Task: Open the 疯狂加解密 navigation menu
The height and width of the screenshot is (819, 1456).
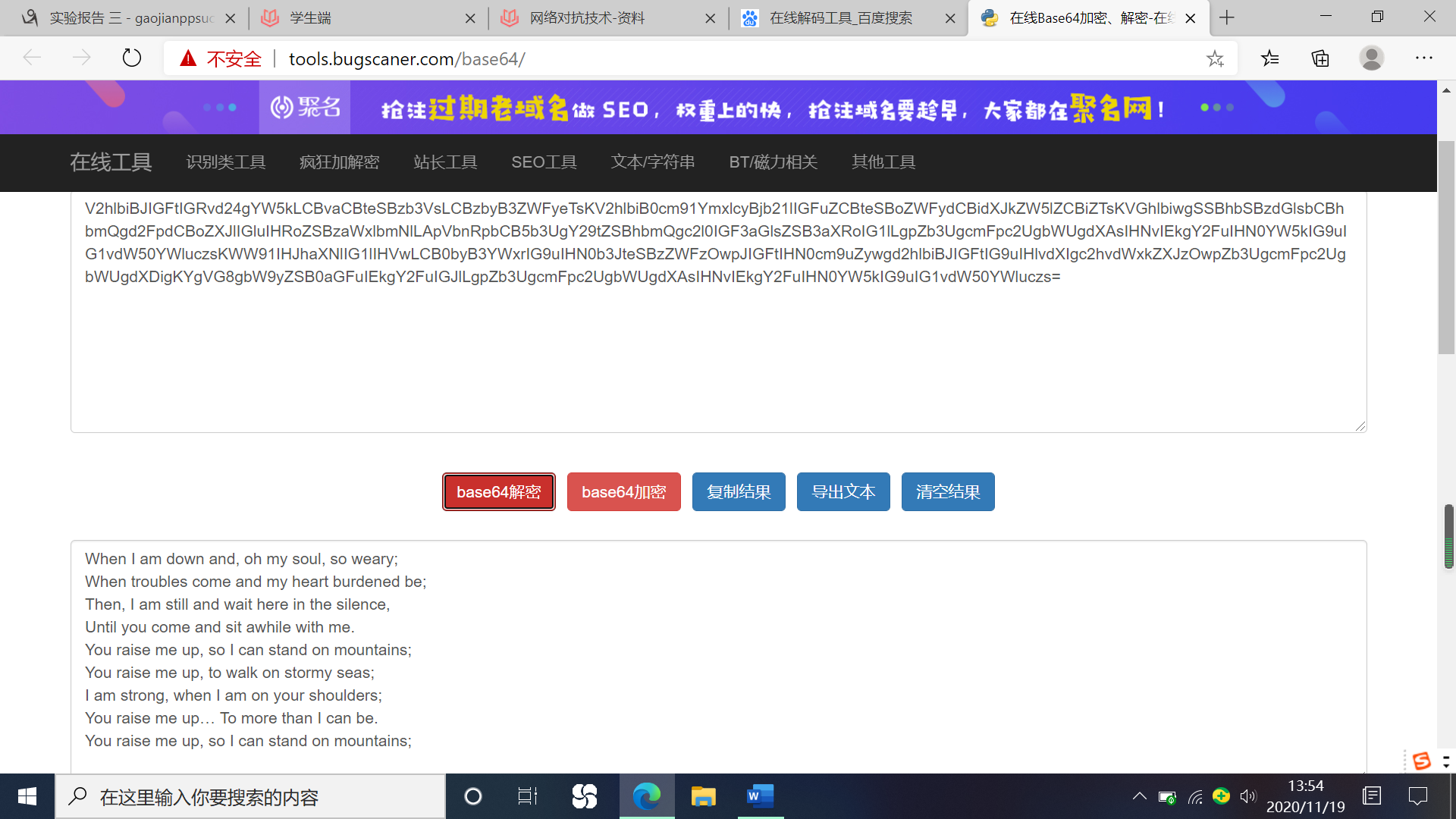Action: click(339, 162)
